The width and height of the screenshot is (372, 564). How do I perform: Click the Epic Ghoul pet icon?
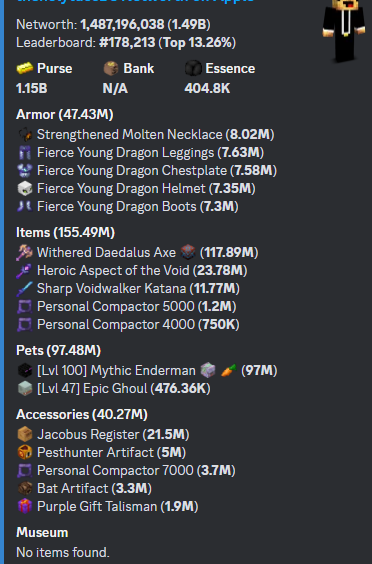[x=25, y=388]
